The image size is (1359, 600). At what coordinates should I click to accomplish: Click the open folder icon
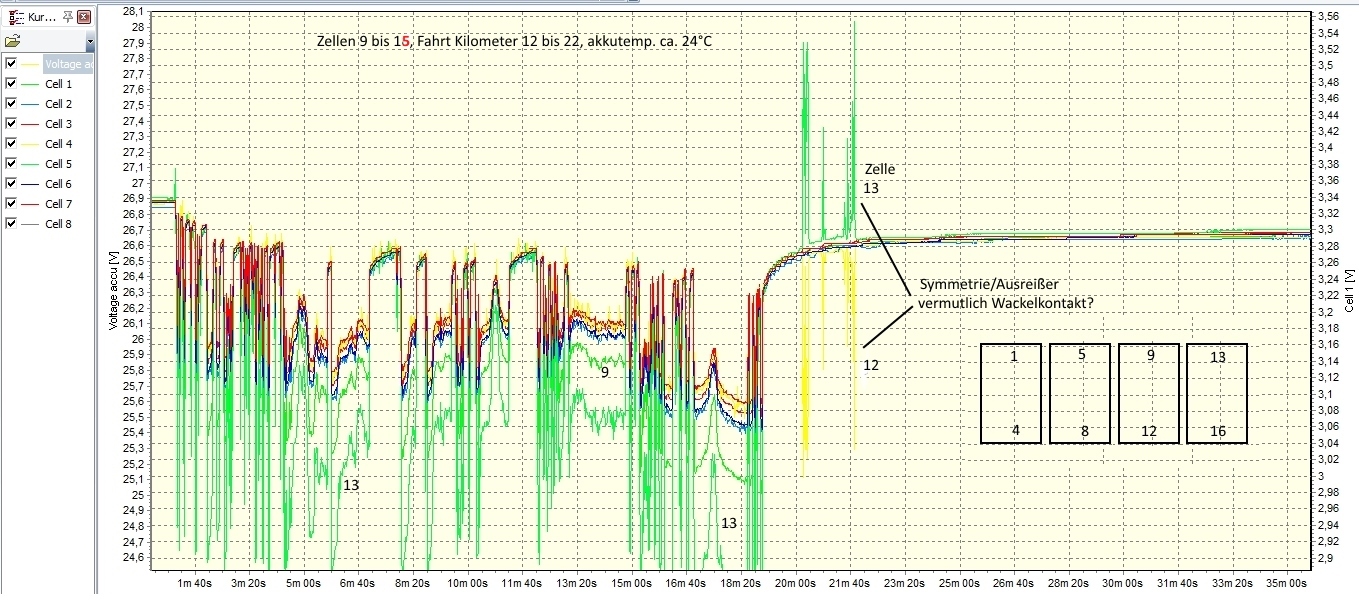pyautogui.click(x=12, y=42)
